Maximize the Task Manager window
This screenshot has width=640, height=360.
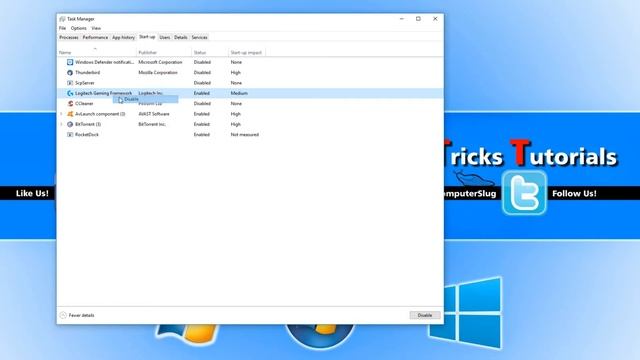[418, 19]
